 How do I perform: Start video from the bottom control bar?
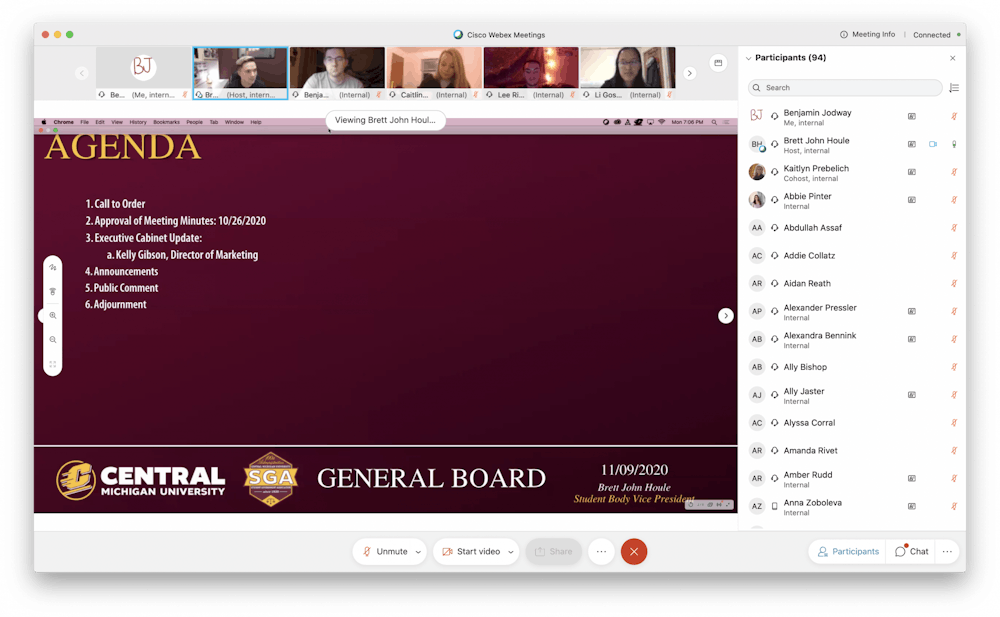pos(471,551)
